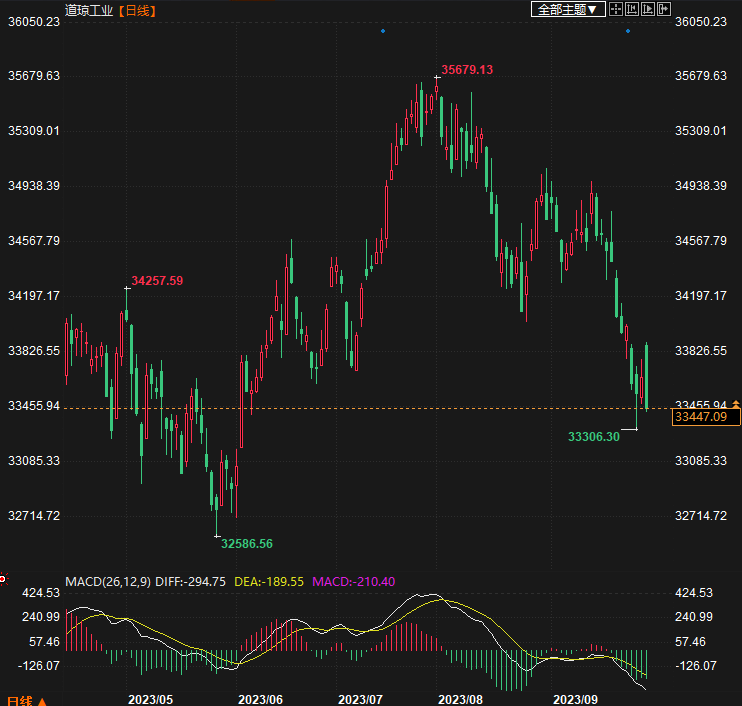Click the second chart tool icon after crosshair
Screen dimensions: 742x706
click(x=632, y=10)
